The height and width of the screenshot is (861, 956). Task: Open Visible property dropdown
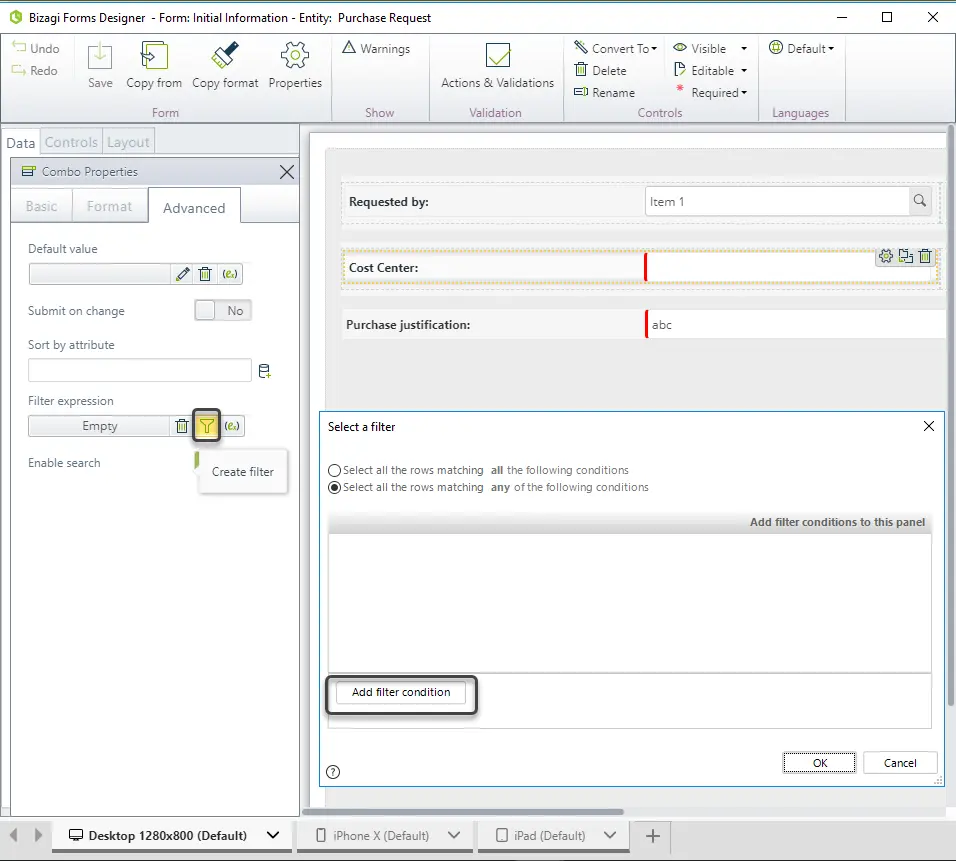[x=744, y=48]
